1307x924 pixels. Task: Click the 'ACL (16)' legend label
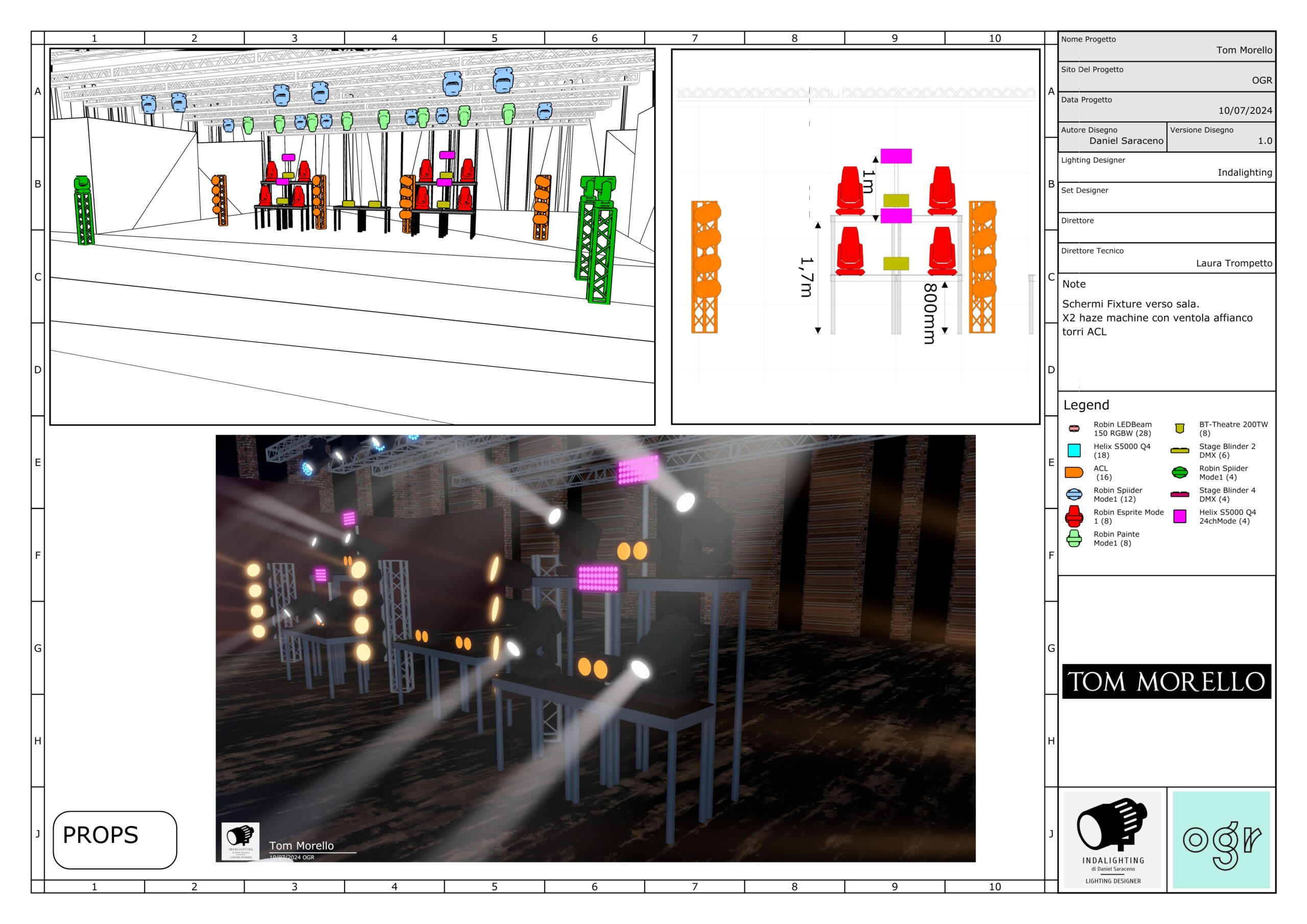point(1102,473)
